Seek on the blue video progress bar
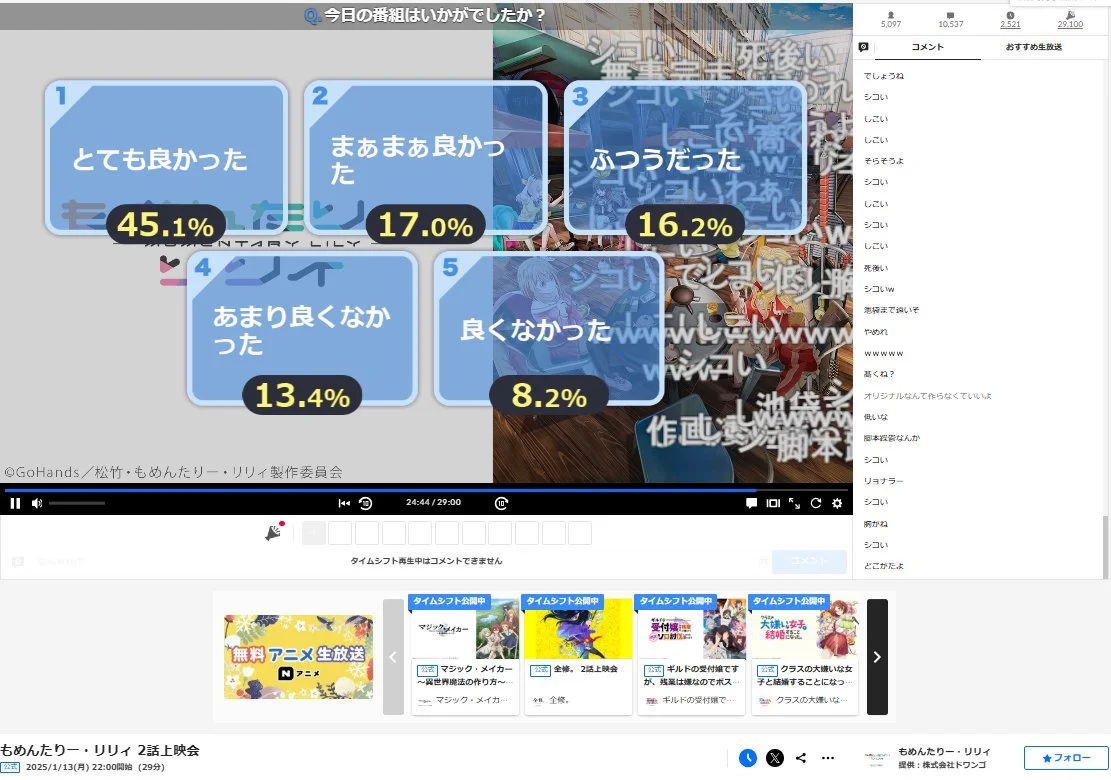This screenshot has width=1111, height=780. [x=426, y=490]
